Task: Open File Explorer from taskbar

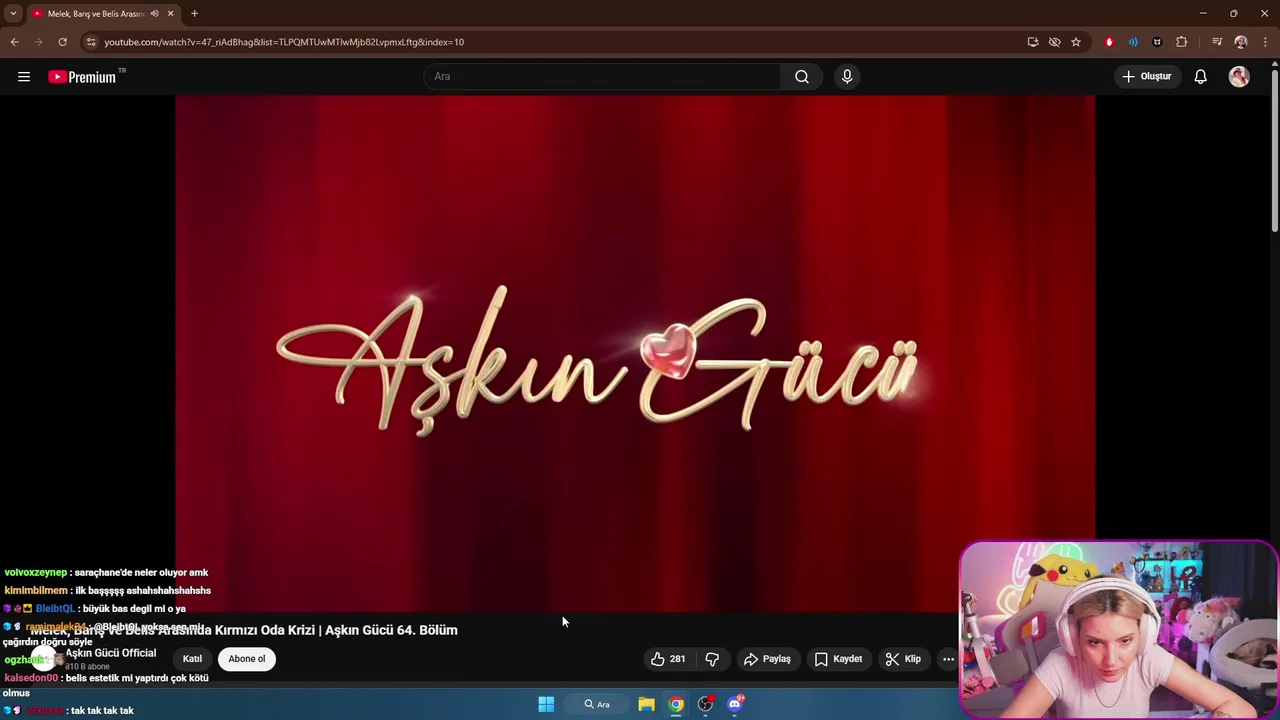Action: pyautogui.click(x=646, y=704)
